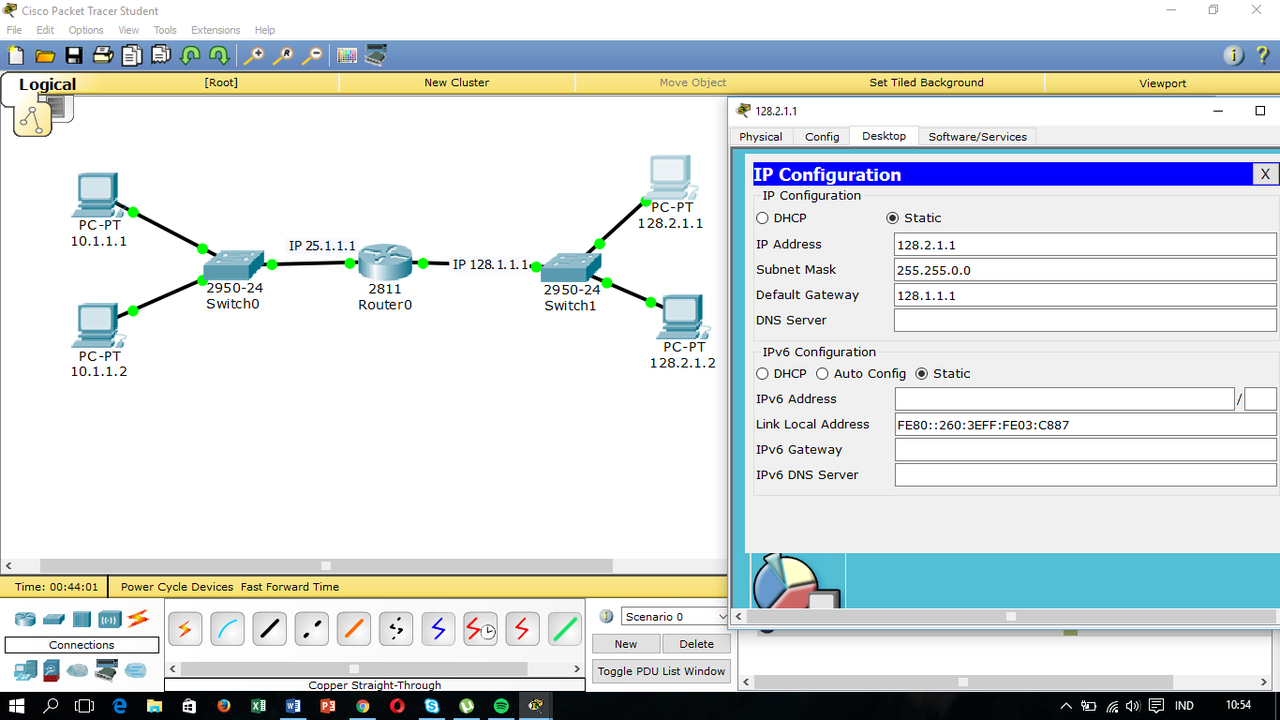Click New Cluster in the yellow bar

(x=457, y=83)
